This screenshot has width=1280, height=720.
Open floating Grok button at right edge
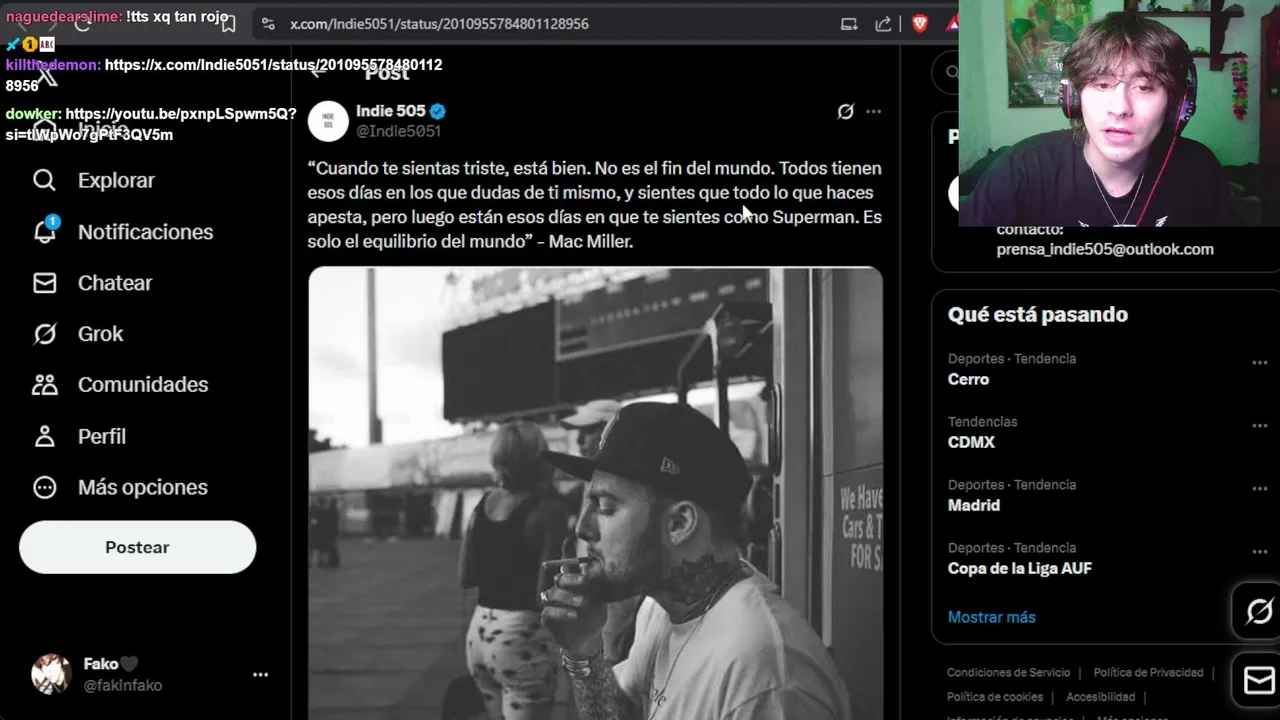pos(1259,610)
